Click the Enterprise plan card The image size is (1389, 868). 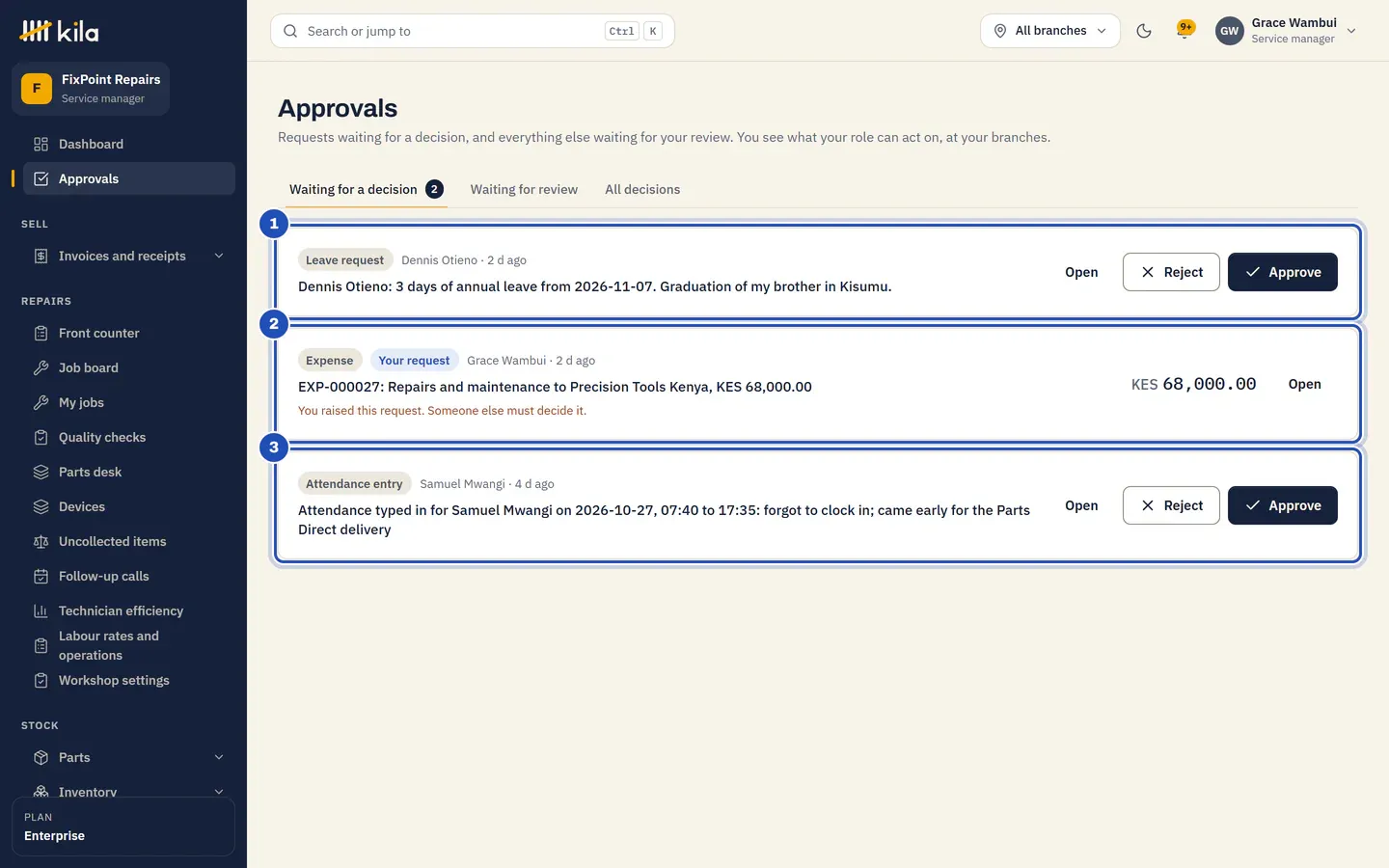123,827
